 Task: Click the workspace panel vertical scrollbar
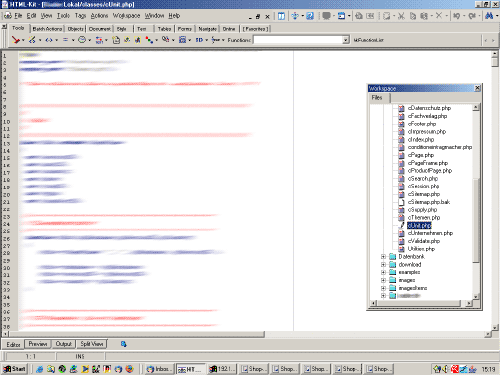point(476,202)
